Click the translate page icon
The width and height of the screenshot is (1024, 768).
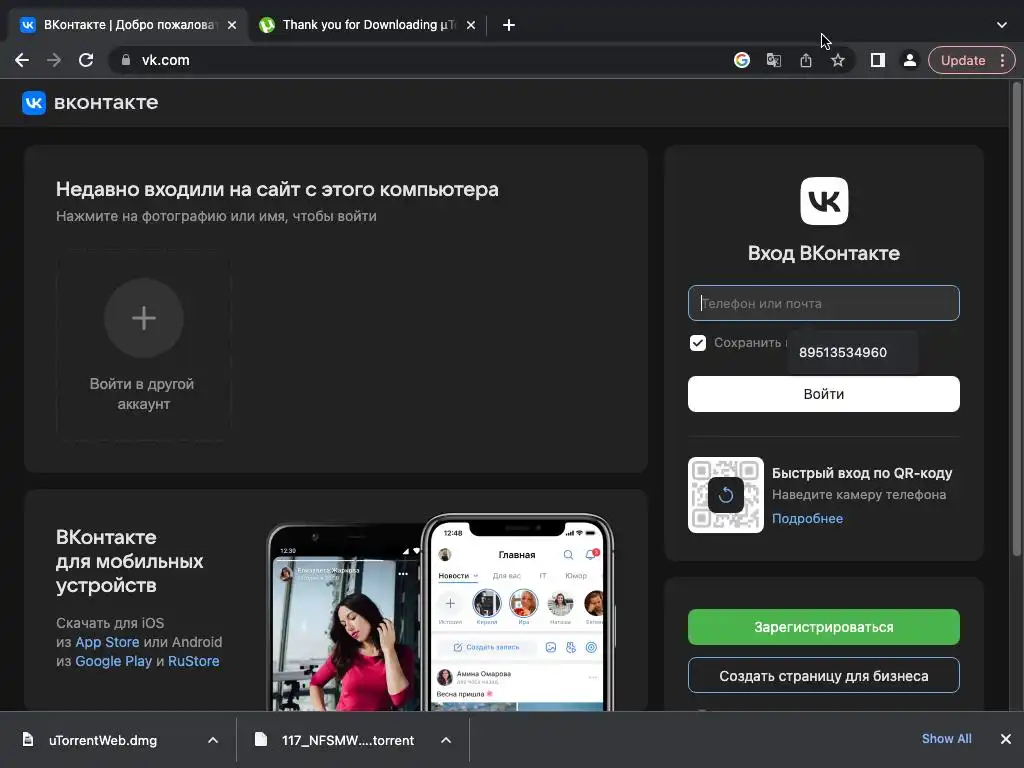[x=774, y=60]
